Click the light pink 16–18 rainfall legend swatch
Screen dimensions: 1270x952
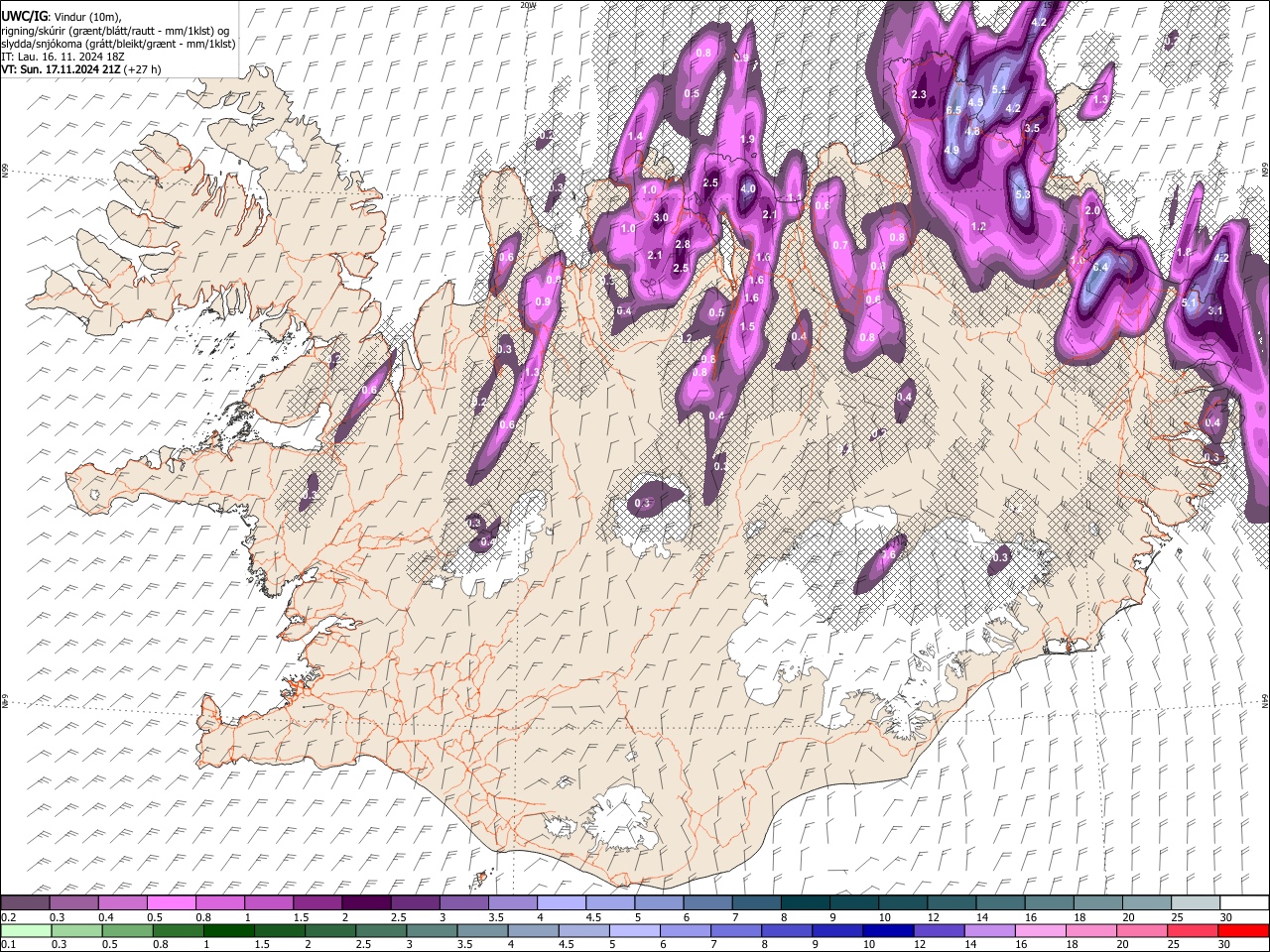[x=1042, y=930]
